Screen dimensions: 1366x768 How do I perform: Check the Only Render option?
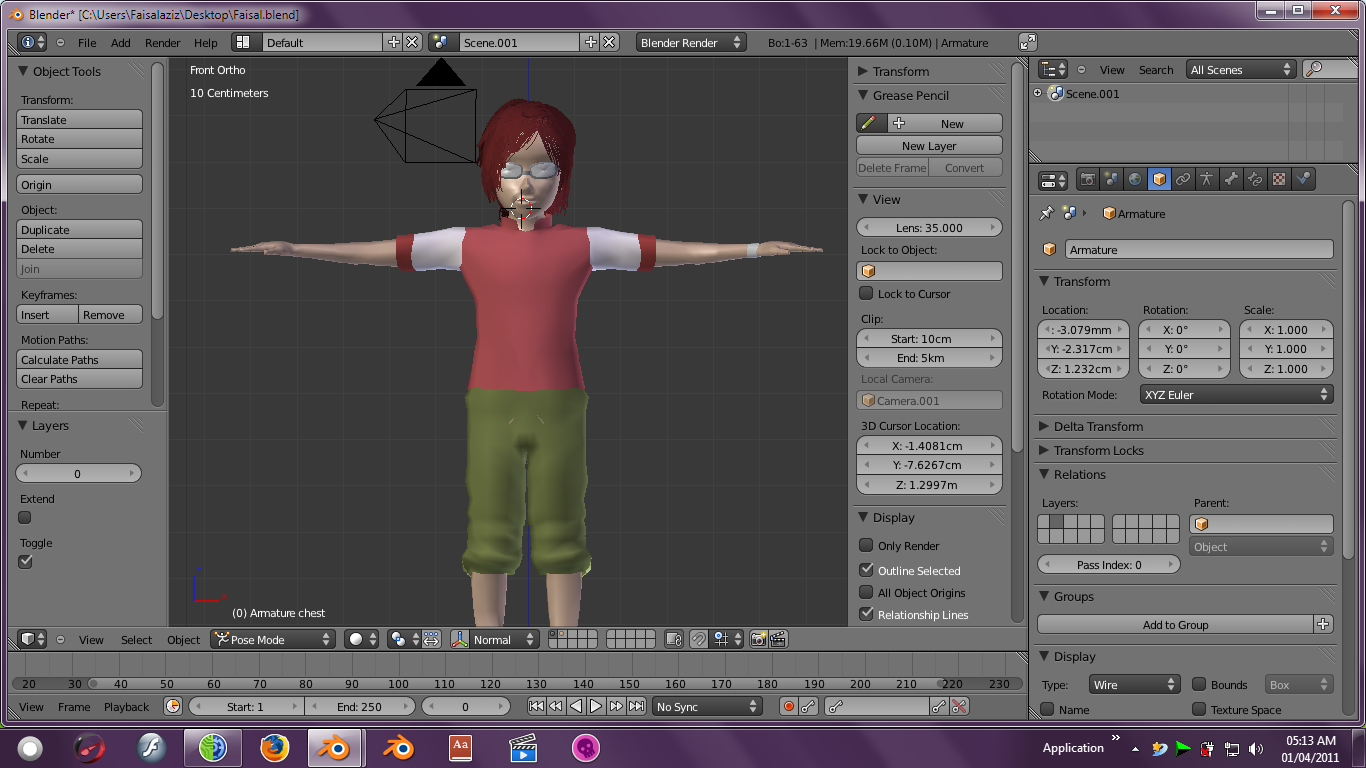[866, 546]
